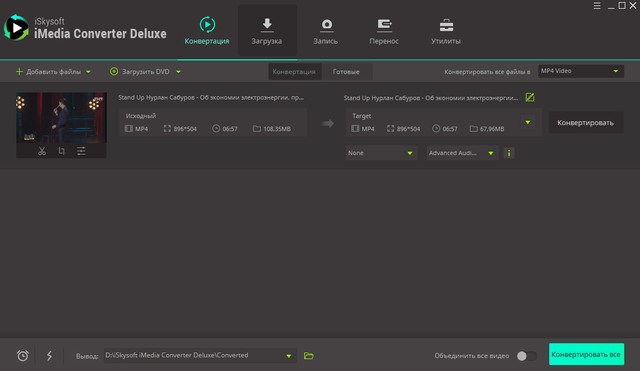
Task: Click the source duration 06:57
Action: 230,129
